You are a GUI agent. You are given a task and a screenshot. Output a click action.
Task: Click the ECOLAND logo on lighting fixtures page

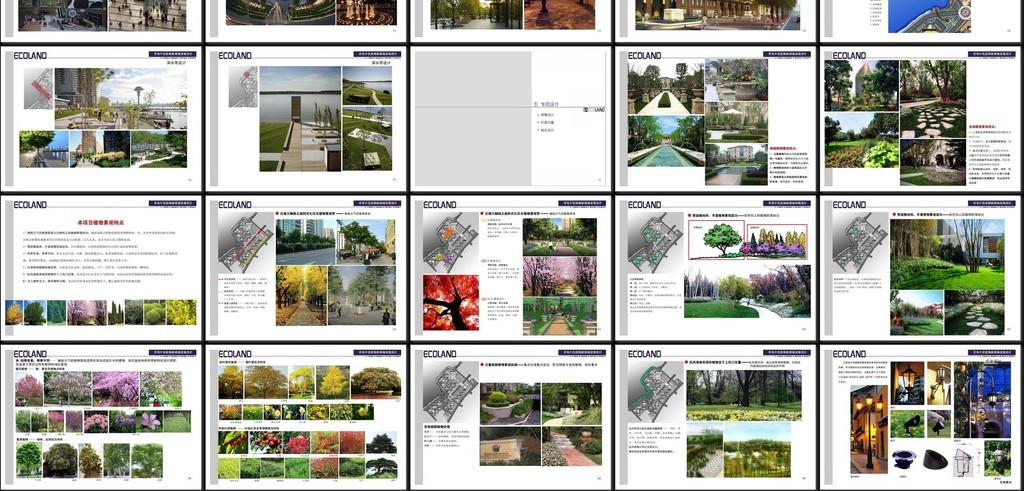pos(848,354)
